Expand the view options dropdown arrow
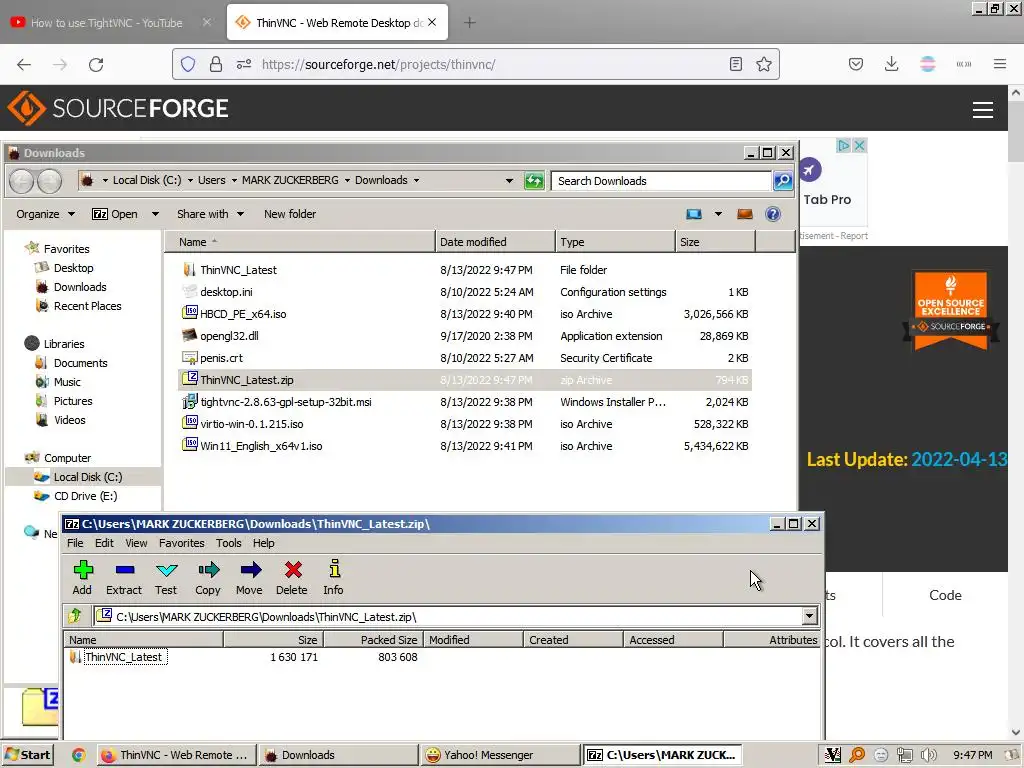The height and width of the screenshot is (768, 1024). [718, 214]
